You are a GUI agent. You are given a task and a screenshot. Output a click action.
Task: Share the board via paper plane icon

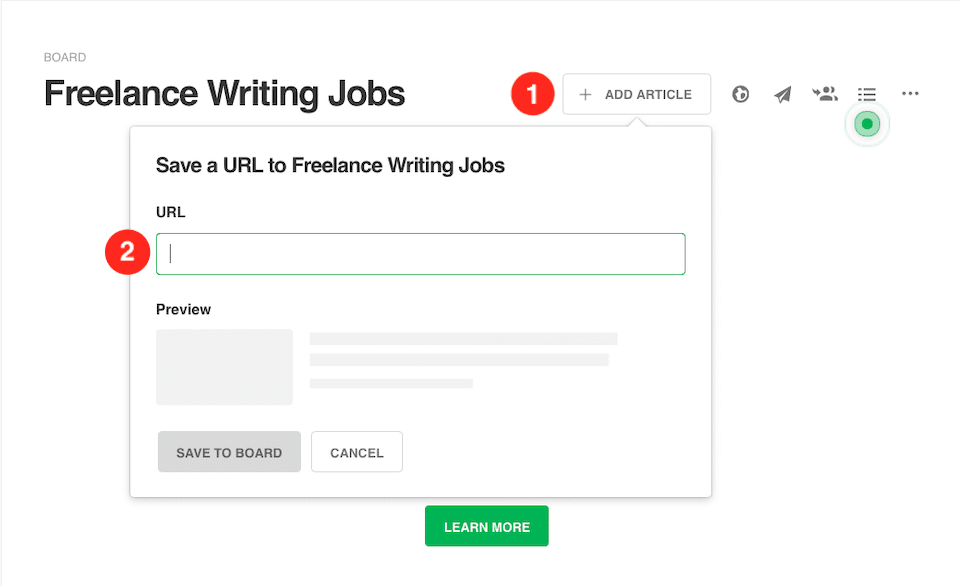coord(782,93)
